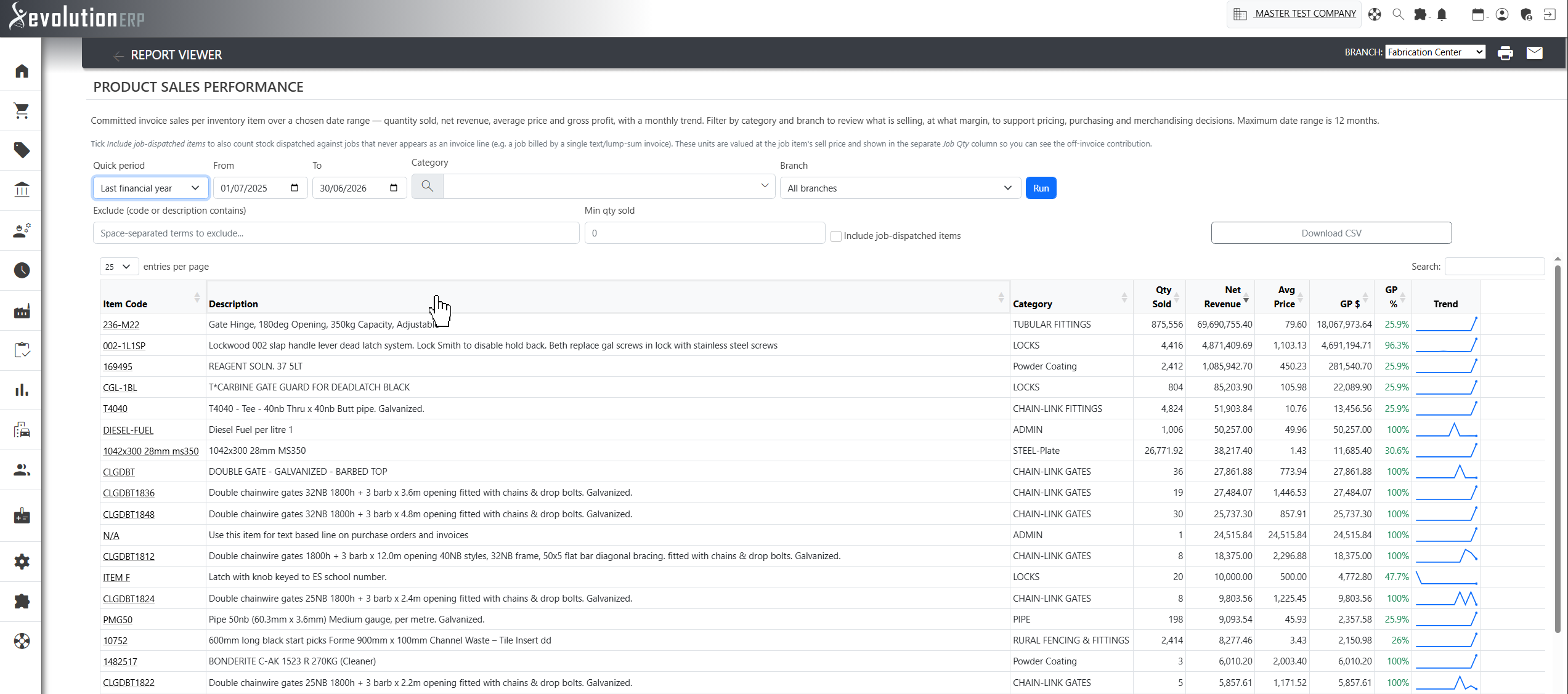
Task: Open the shopping cart sidebar icon
Action: [x=22, y=111]
